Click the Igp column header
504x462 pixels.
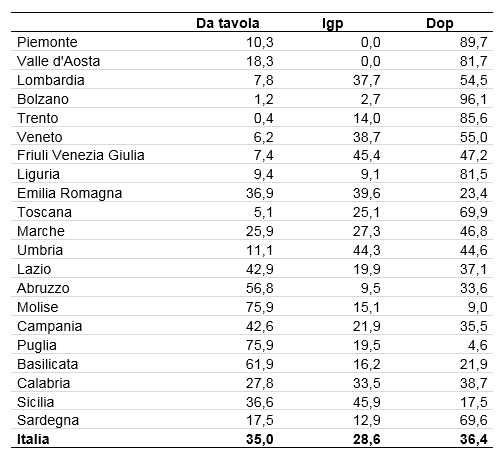333,24
